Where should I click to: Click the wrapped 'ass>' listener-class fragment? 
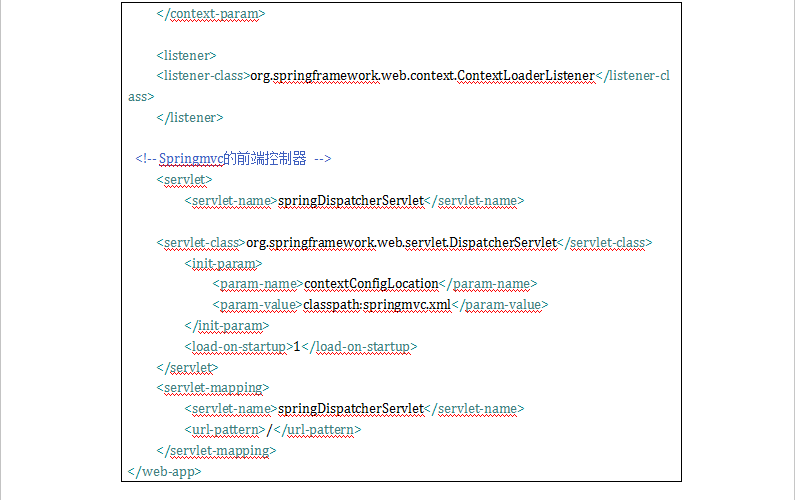[141, 97]
